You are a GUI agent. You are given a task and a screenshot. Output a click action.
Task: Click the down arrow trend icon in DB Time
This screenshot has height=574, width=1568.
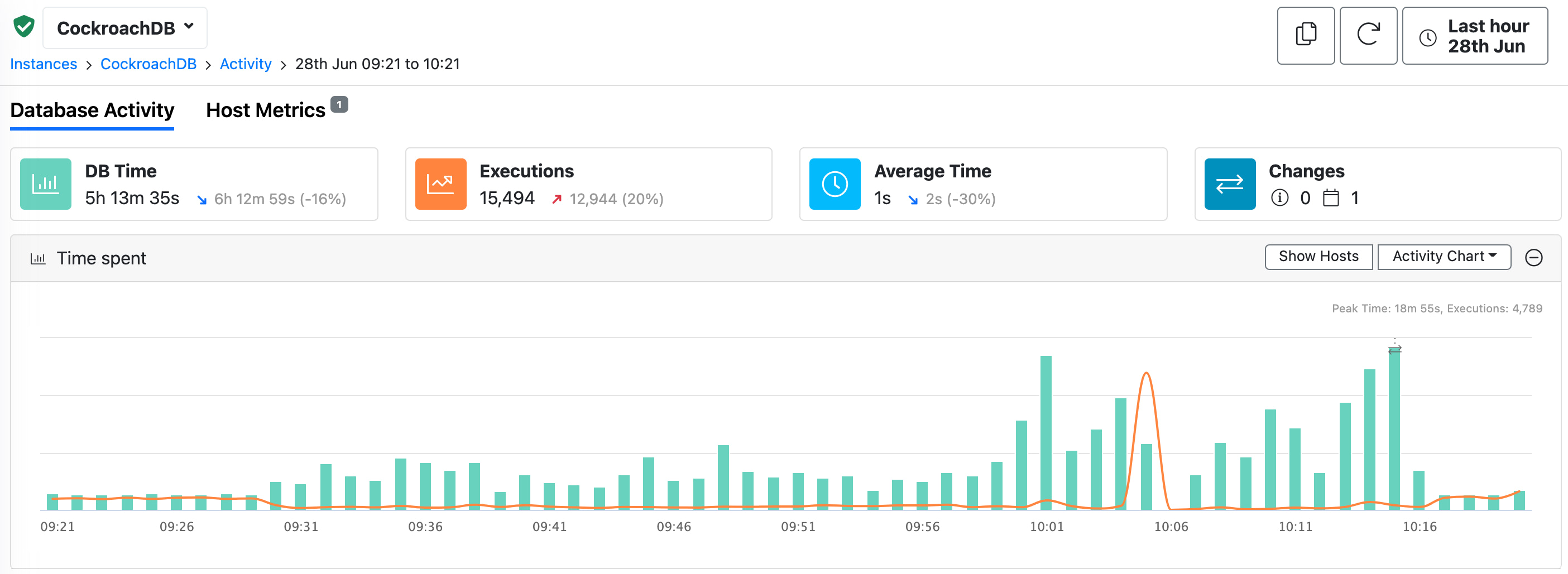click(x=202, y=200)
